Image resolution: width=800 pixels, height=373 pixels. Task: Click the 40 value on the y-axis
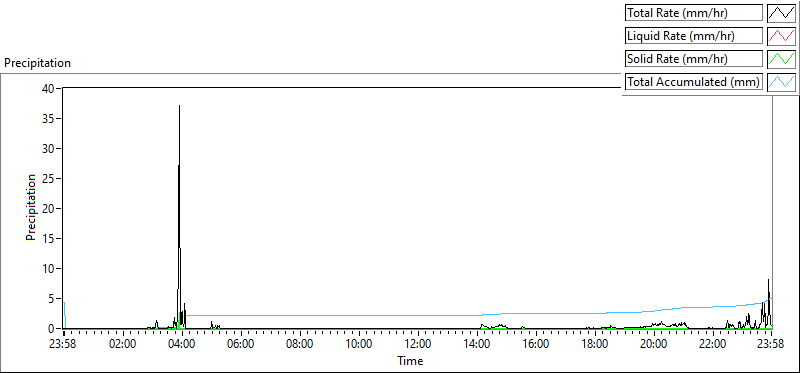tap(48, 88)
